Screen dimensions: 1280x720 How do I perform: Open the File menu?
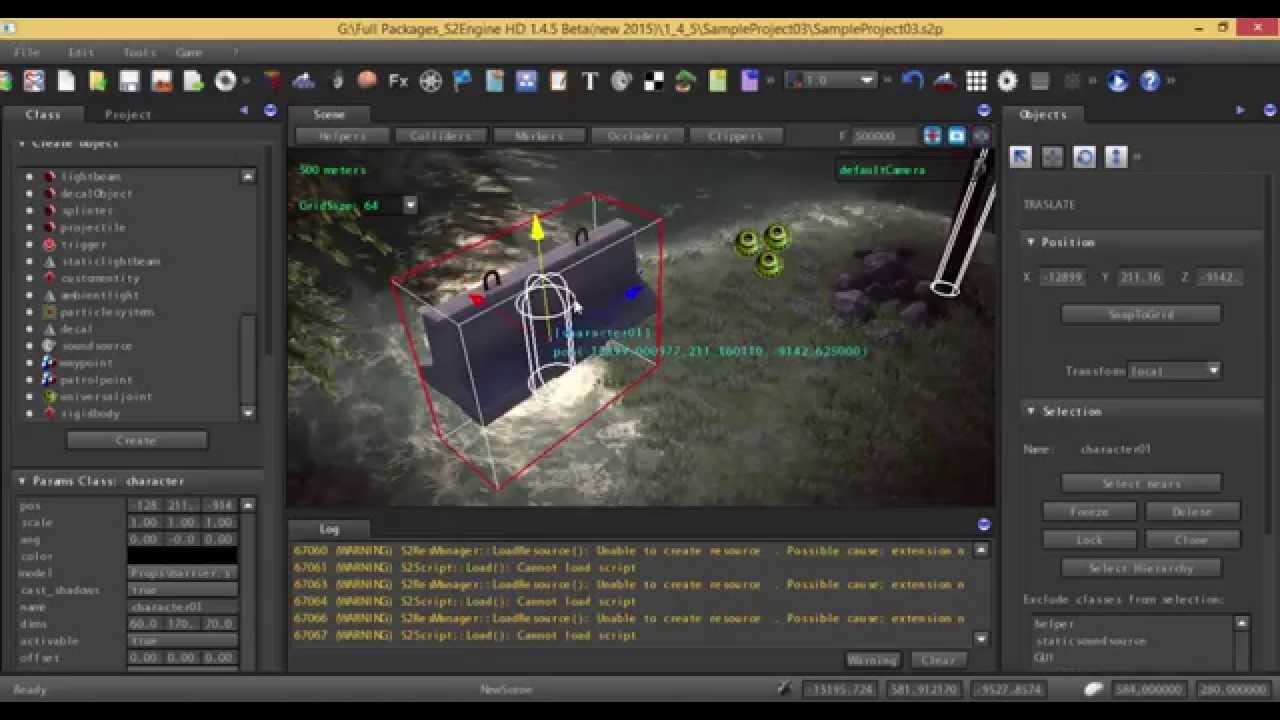27,52
